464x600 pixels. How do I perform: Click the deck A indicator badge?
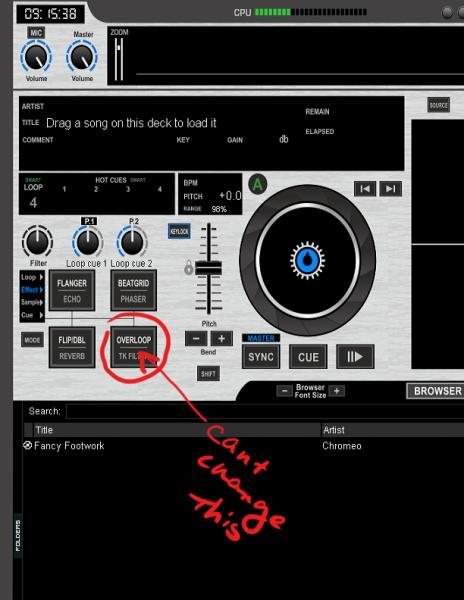258,185
